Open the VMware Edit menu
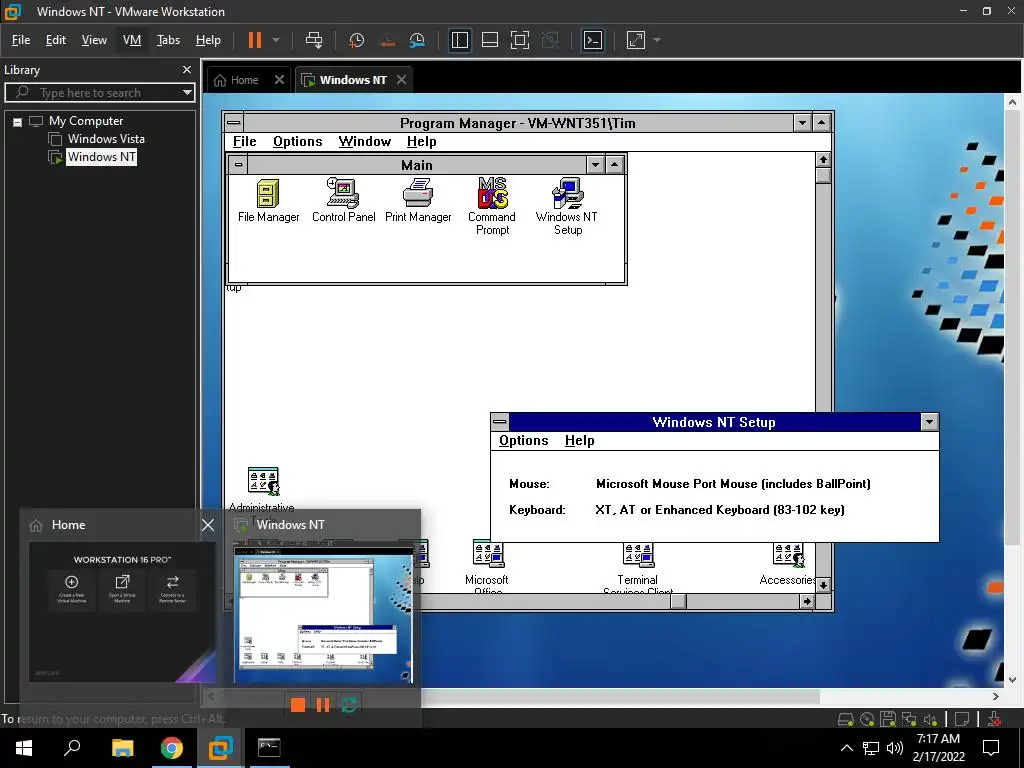1024x768 pixels. tap(56, 40)
